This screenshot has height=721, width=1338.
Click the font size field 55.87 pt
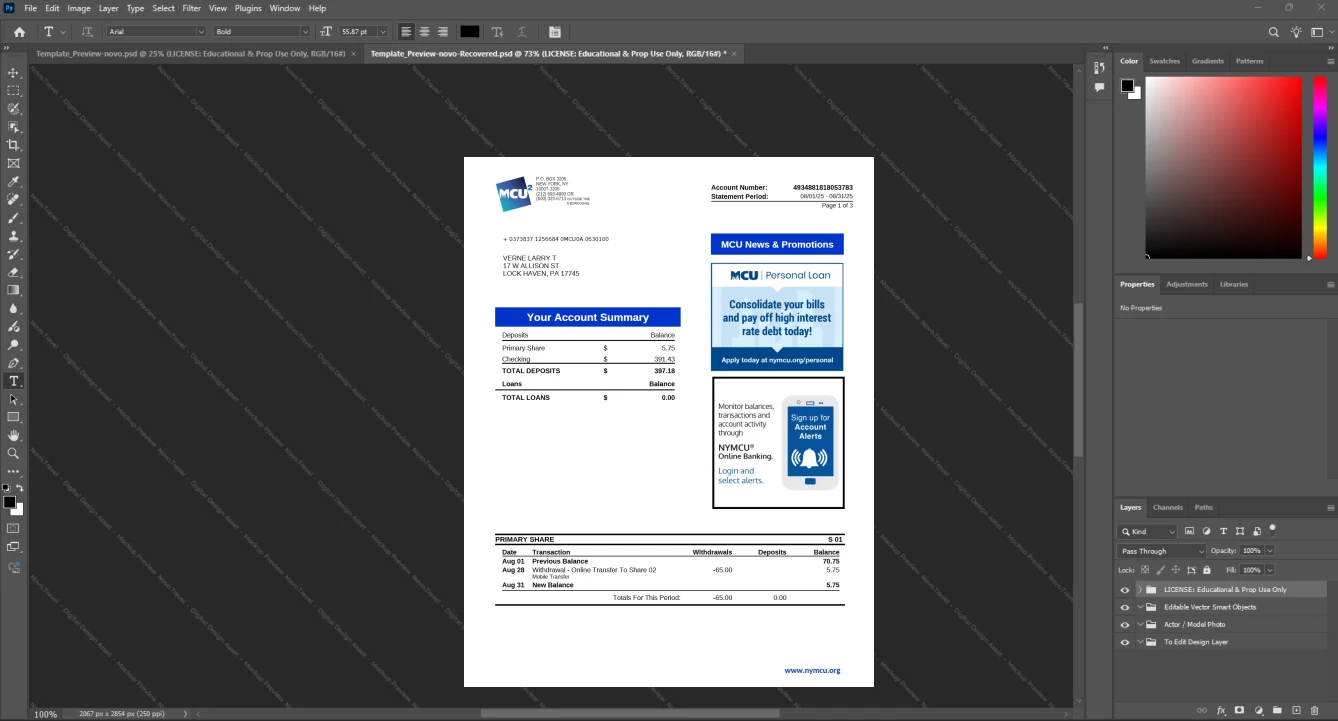coord(357,32)
